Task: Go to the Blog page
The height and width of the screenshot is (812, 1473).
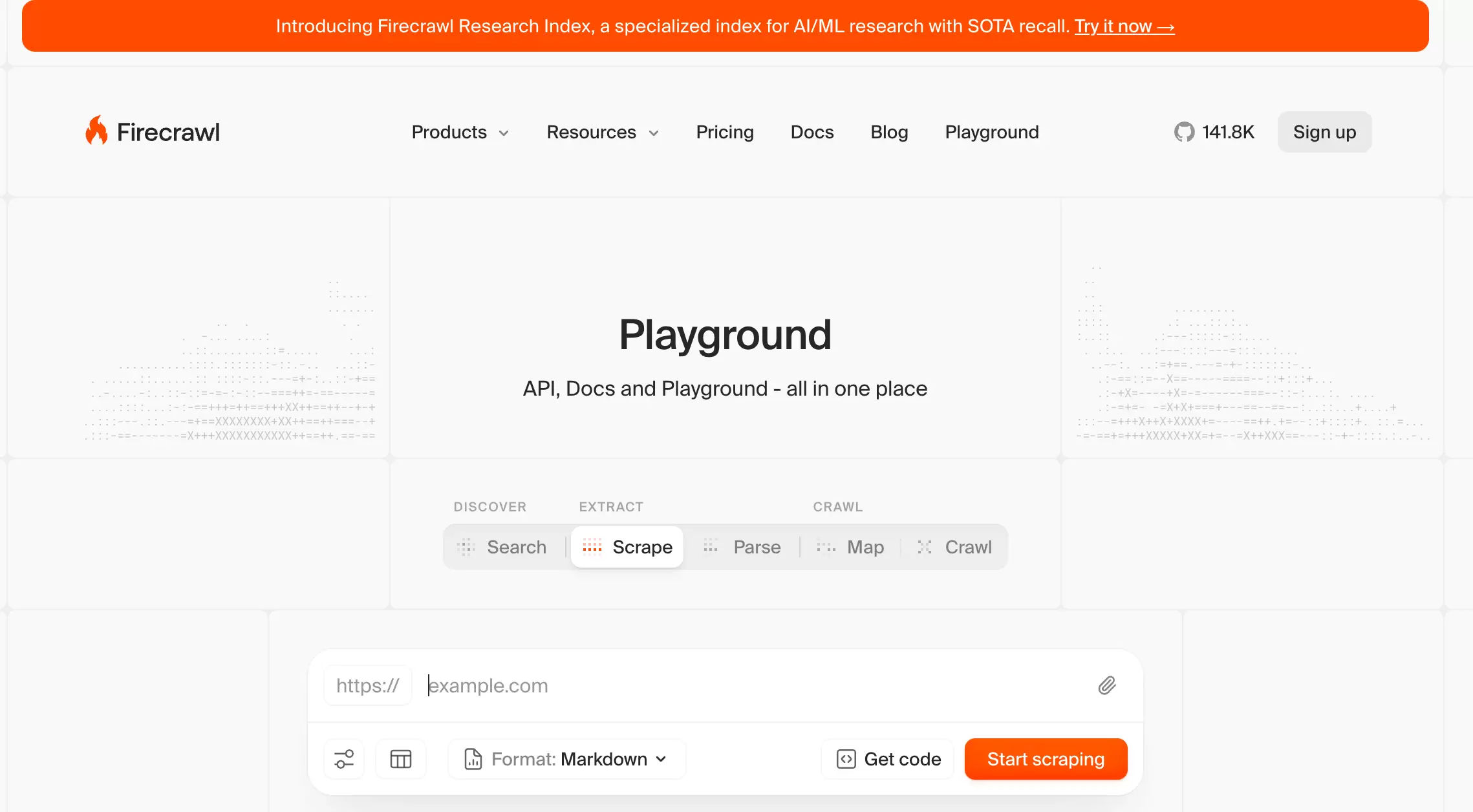Action: coord(889,132)
